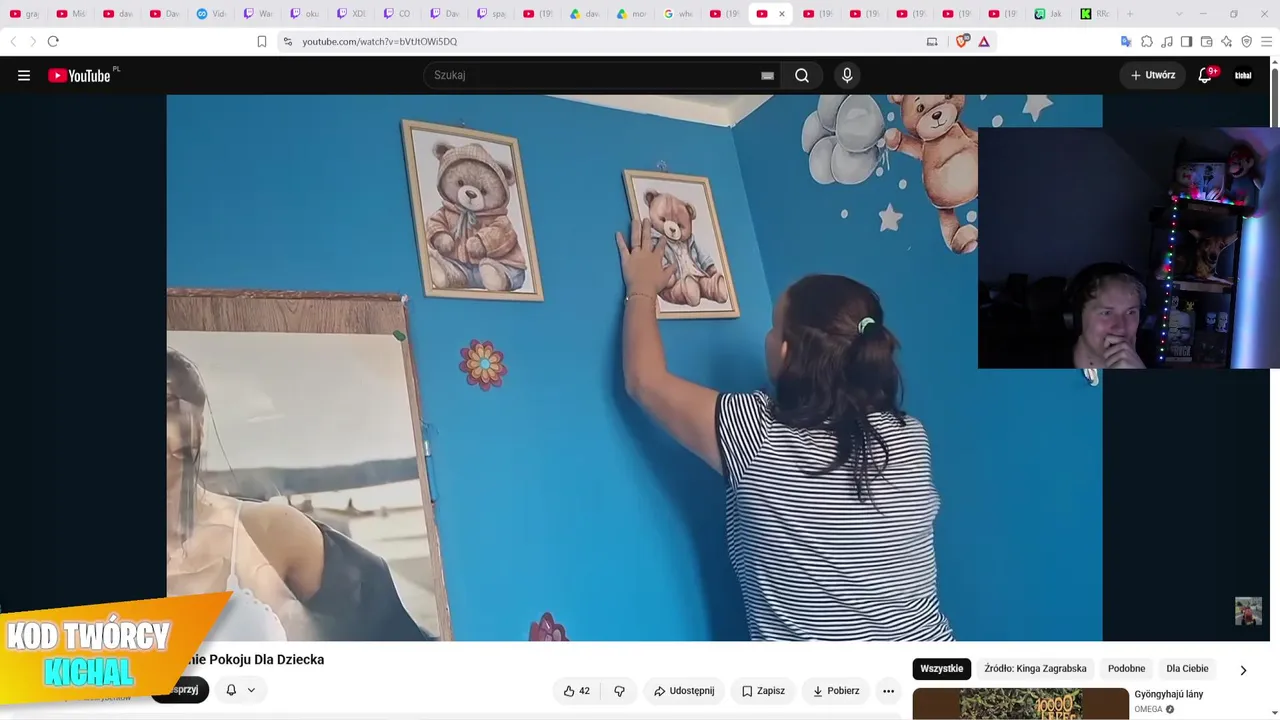Click the address bar URL
The width and height of the screenshot is (1280, 720).
[x=380, y=41]
